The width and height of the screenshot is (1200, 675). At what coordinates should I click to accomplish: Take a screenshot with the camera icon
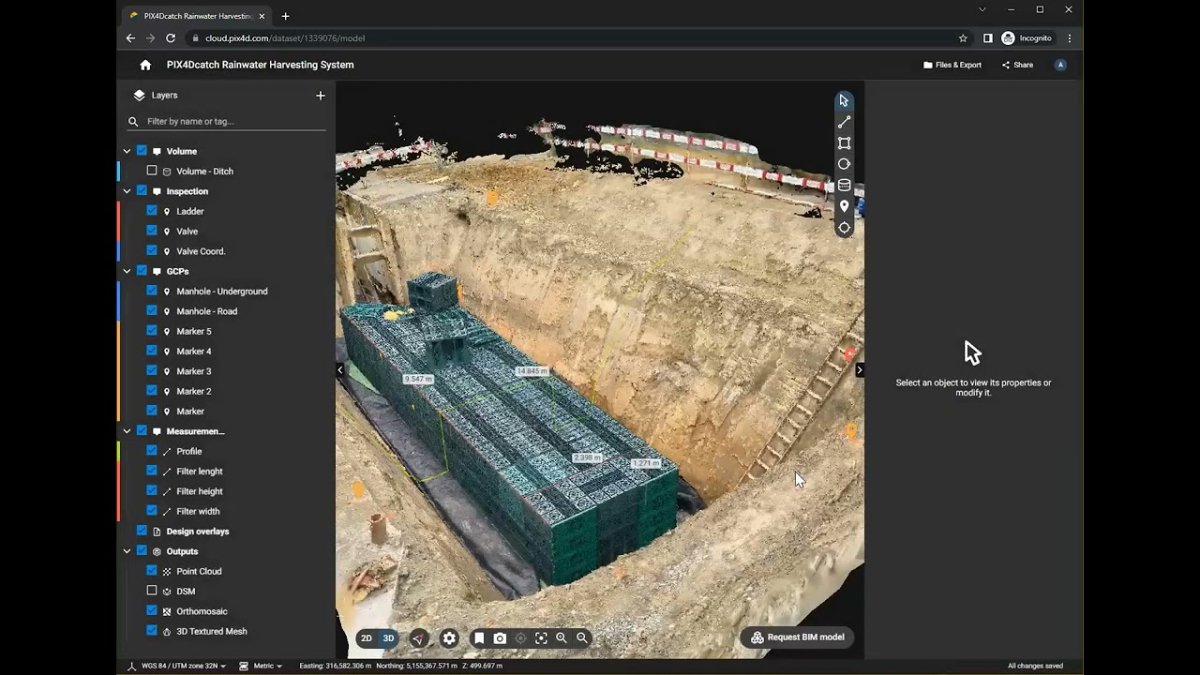coord(500,638)
